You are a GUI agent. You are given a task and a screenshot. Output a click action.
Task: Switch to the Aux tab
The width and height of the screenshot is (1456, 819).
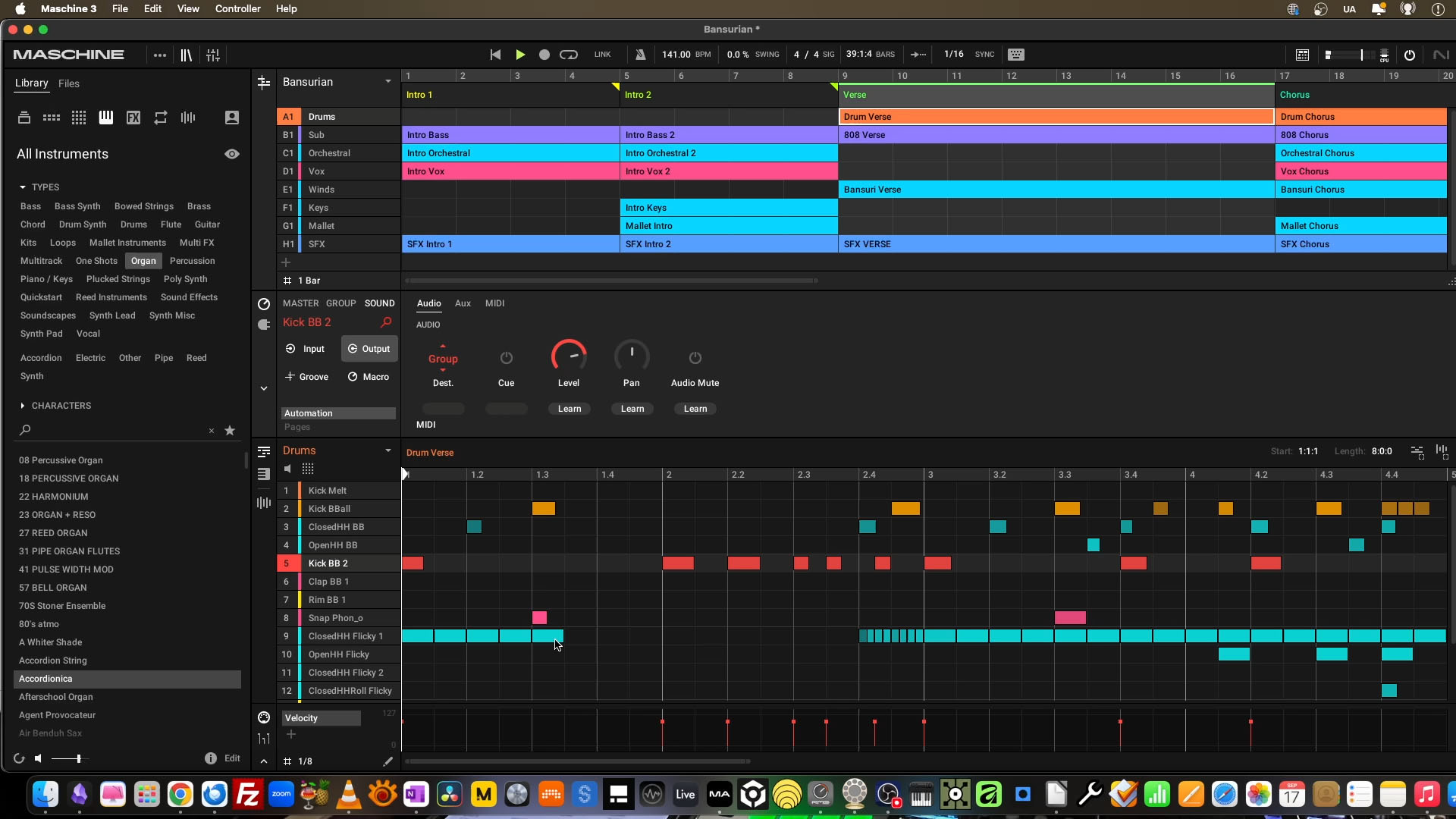pyautogui.click(x=463, y=303)
